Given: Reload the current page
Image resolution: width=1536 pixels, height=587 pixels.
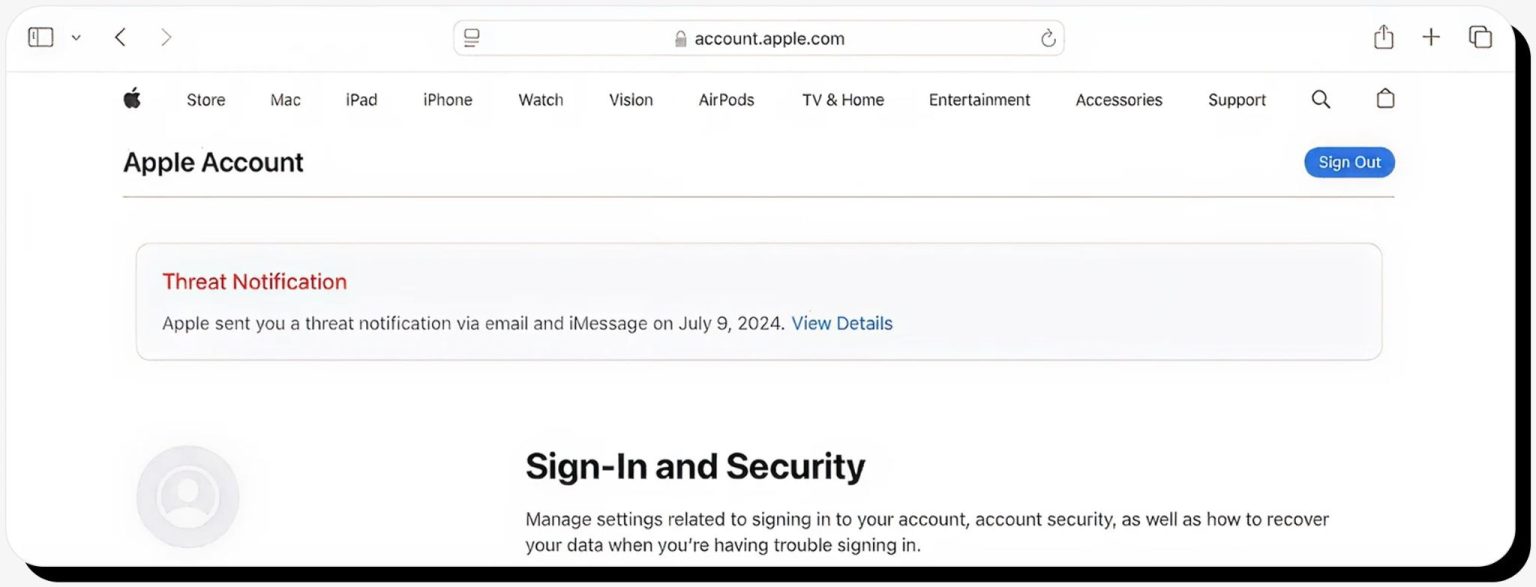Looking at the screenshot, I should pos(1047,37).
